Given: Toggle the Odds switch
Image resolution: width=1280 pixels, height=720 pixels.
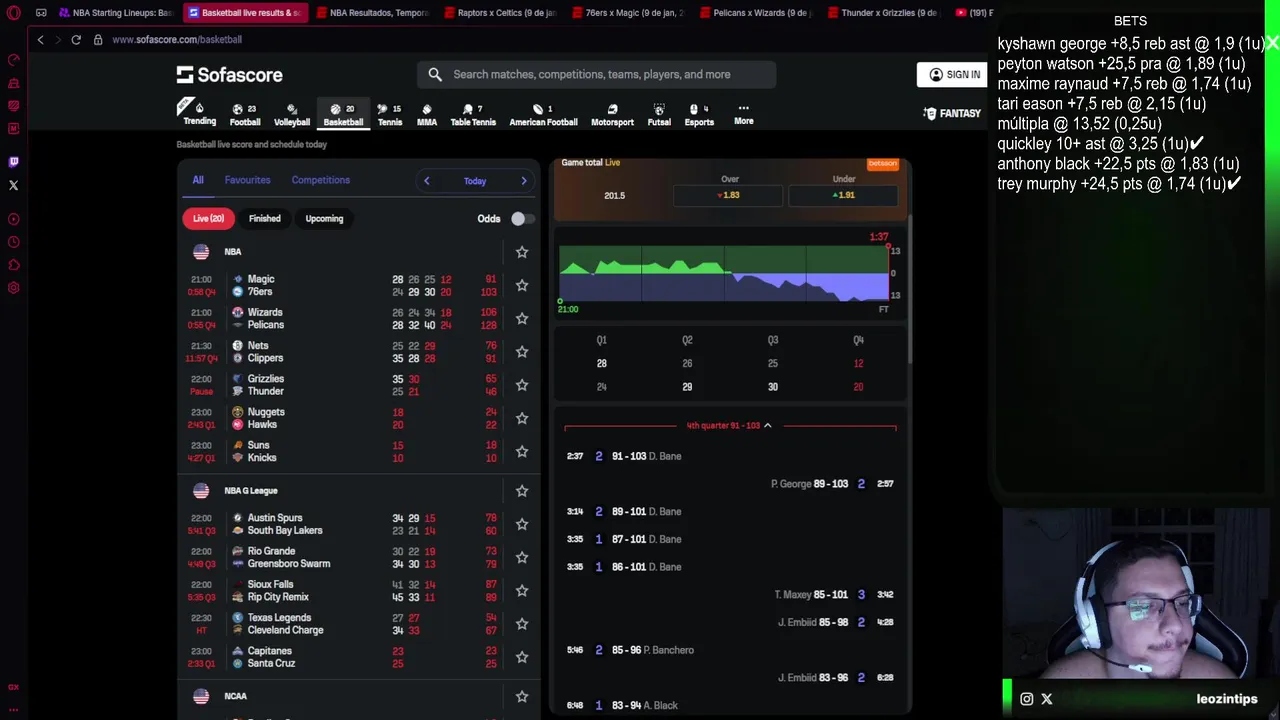Looking at the screenshot, I should tap(522, 218).
